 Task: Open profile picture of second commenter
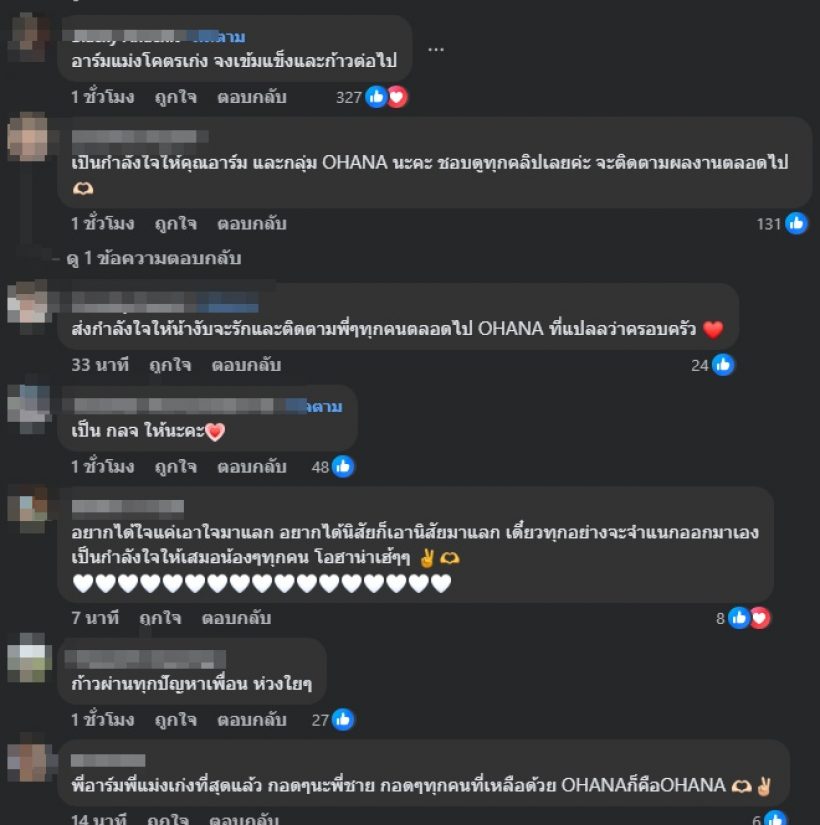click(28, 137)
